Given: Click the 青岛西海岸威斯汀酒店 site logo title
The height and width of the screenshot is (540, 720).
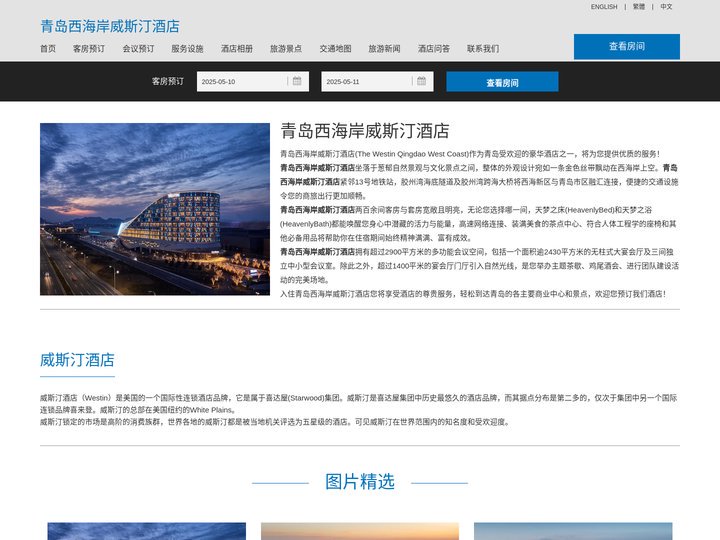Looking at the screenshot, I should click(110, 26).
